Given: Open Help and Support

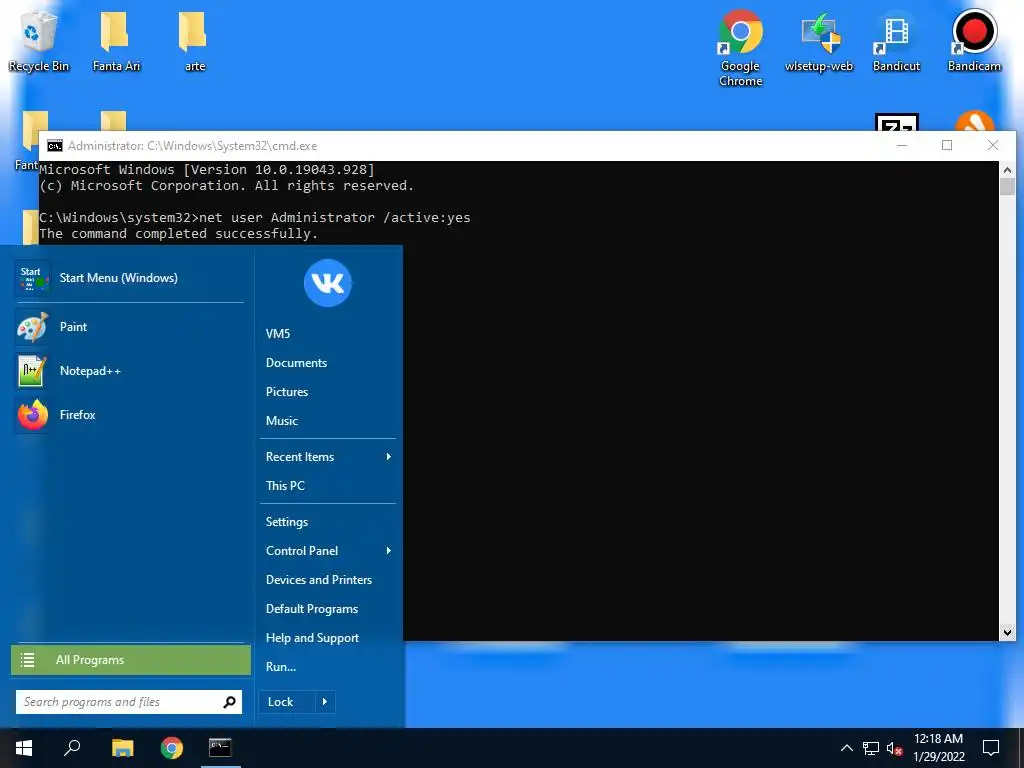Looking at the screenshot, I should click(x=312, y=638).
